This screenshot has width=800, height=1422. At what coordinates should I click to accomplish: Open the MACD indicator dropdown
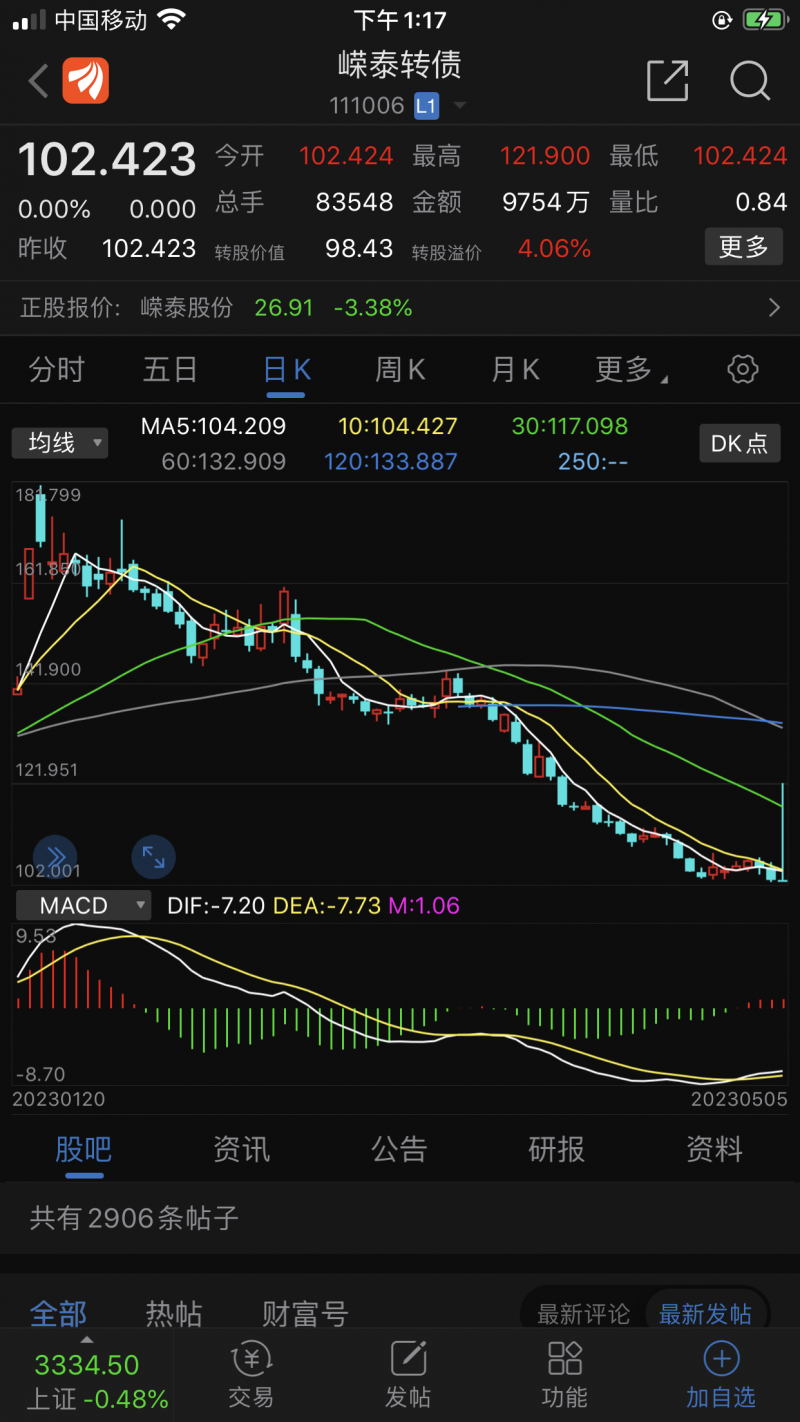tap(83, 906)
